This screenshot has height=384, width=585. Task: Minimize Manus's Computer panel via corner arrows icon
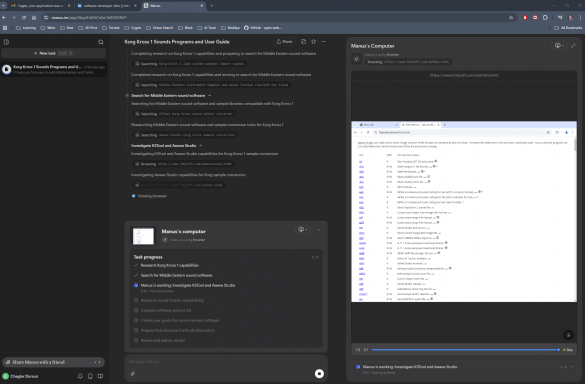(573, 46)
